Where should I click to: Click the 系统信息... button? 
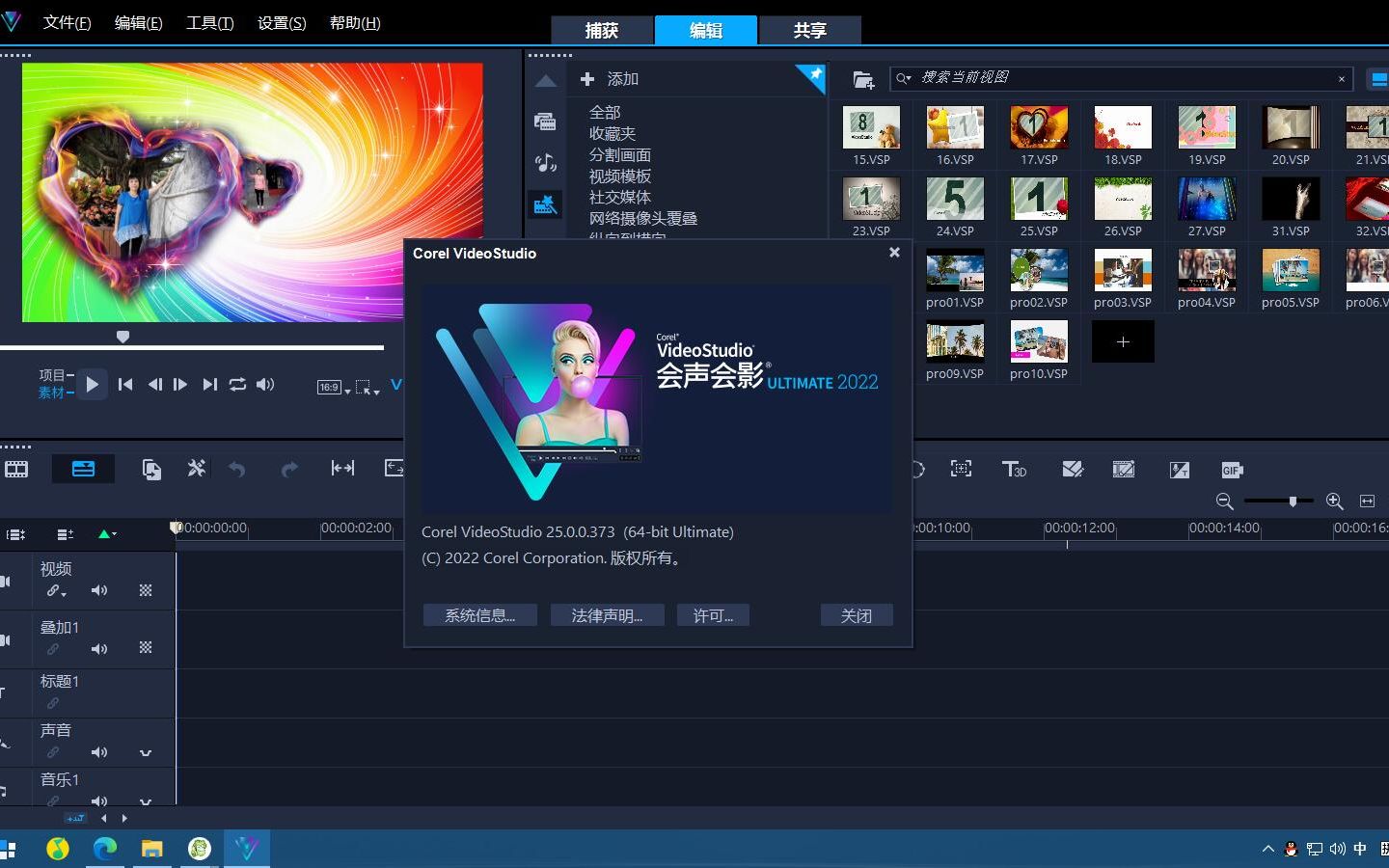coord(479,615)
